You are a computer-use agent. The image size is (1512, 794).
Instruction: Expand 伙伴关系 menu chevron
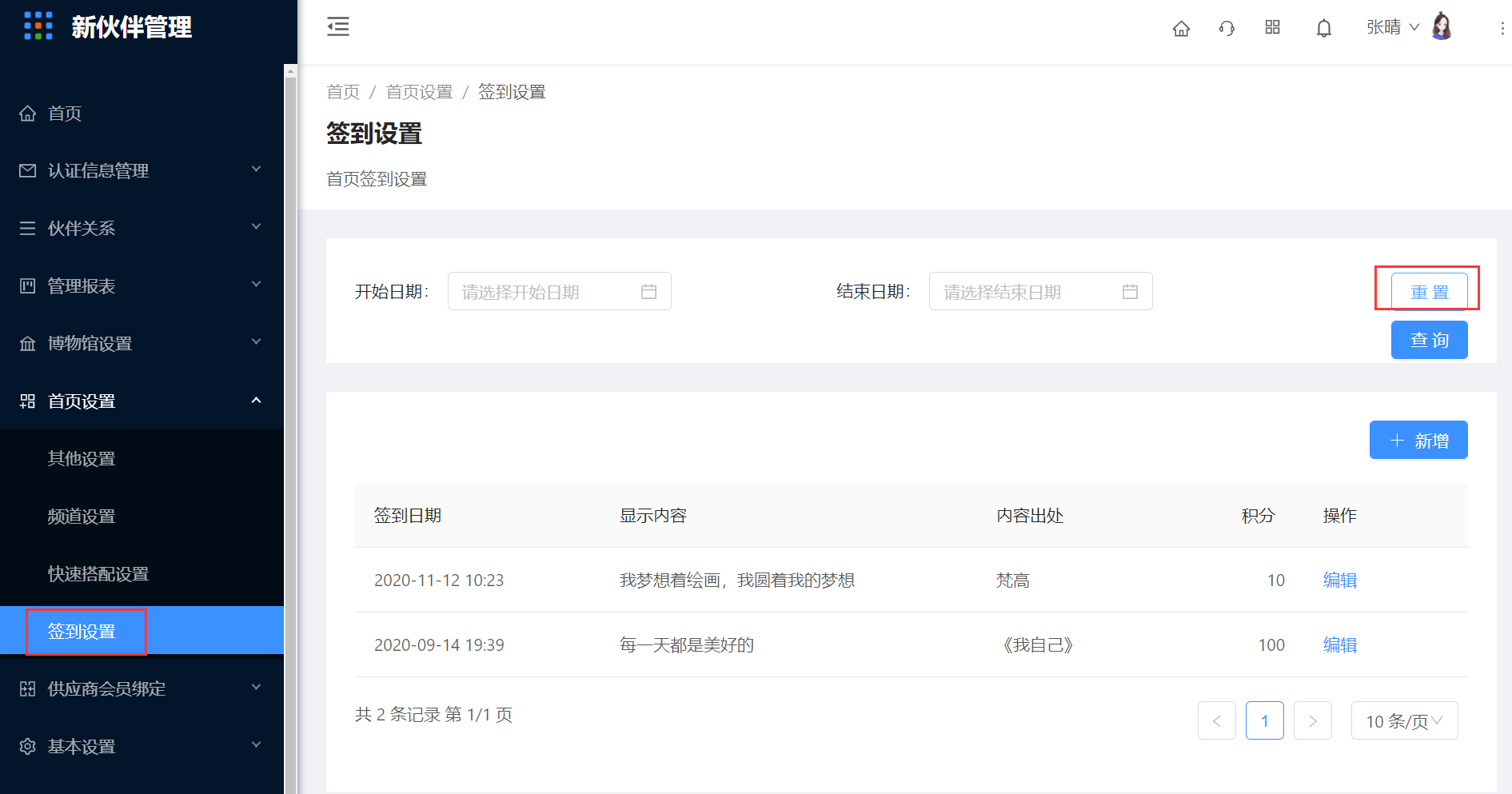(257, 226)
